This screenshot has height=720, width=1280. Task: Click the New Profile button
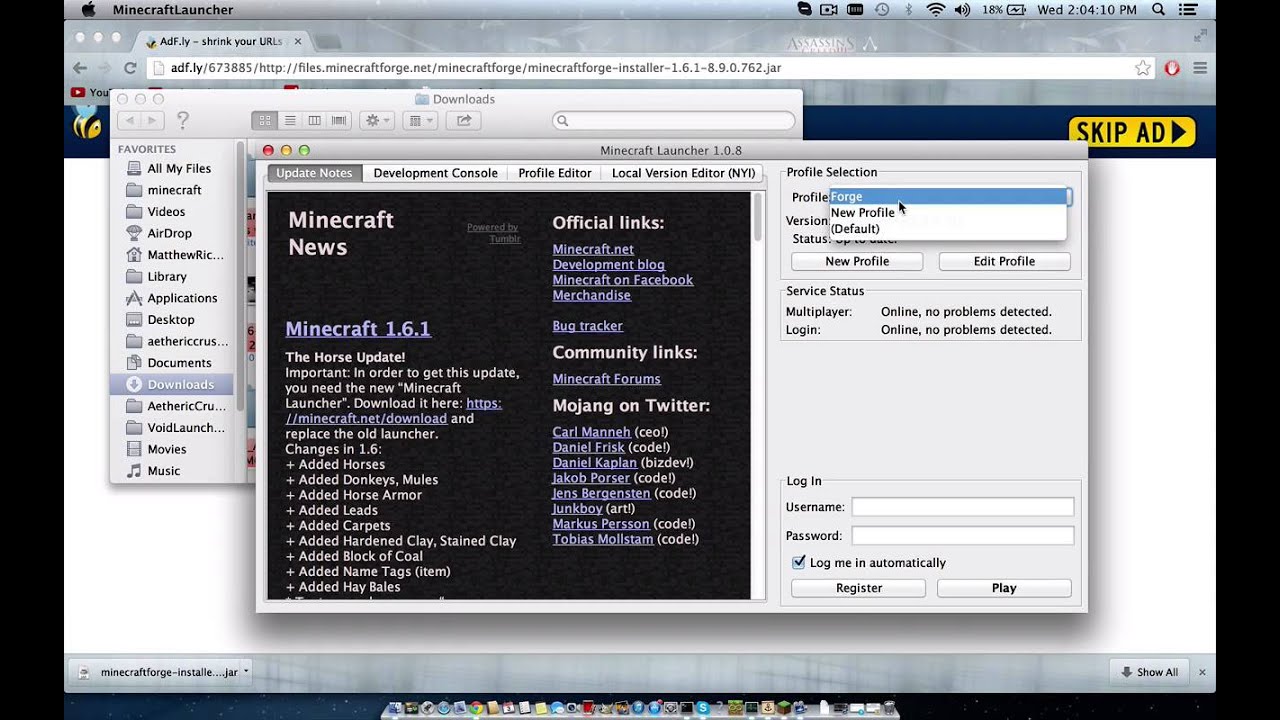click(857, 261)
